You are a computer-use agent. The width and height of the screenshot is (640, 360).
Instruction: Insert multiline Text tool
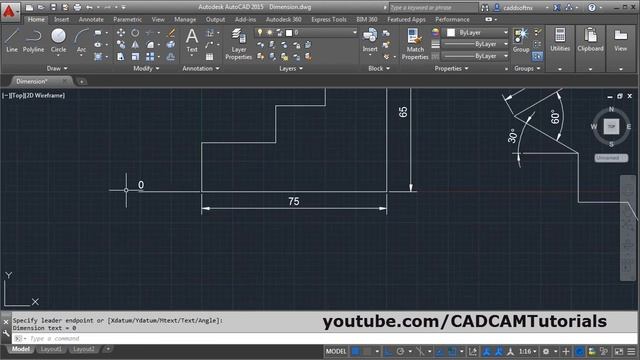[x=191, y=41]
